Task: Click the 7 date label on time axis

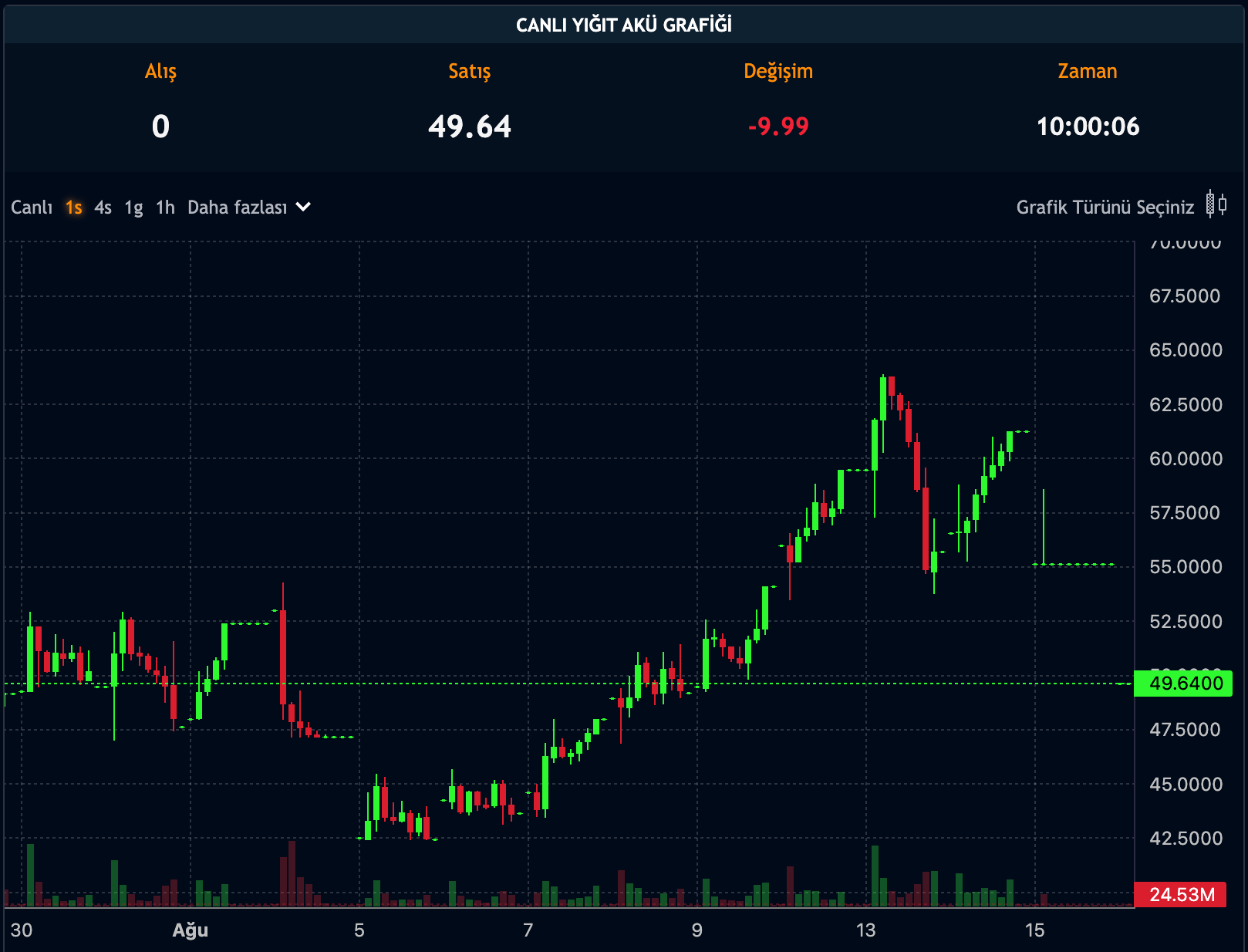Action: [x=528, y=930]
